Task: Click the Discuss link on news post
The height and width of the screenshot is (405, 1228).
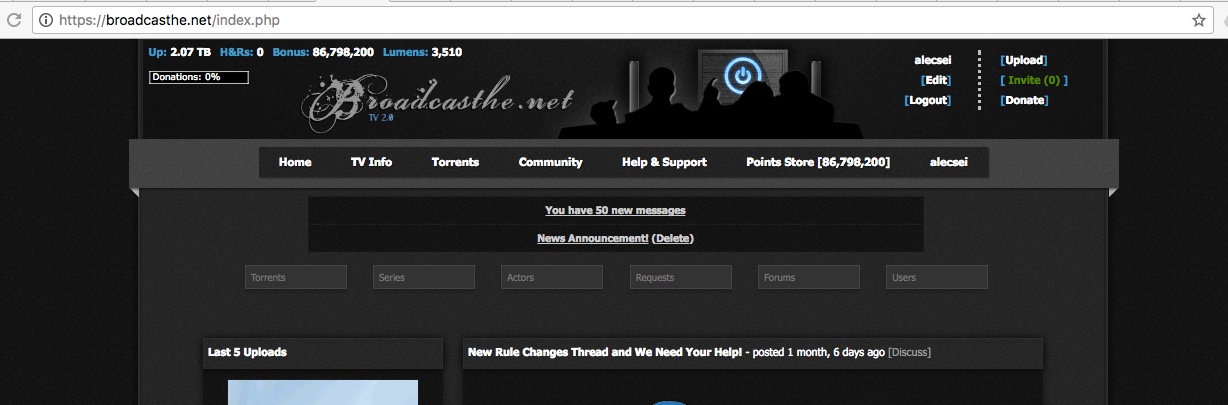Action: pyautogui.click(x=909, y=352)
